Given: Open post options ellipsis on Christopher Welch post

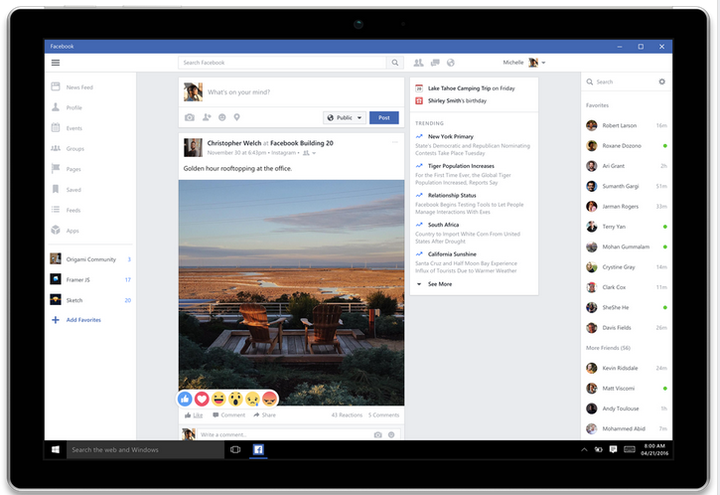Looking at the screenshot, I should (395, 142).
